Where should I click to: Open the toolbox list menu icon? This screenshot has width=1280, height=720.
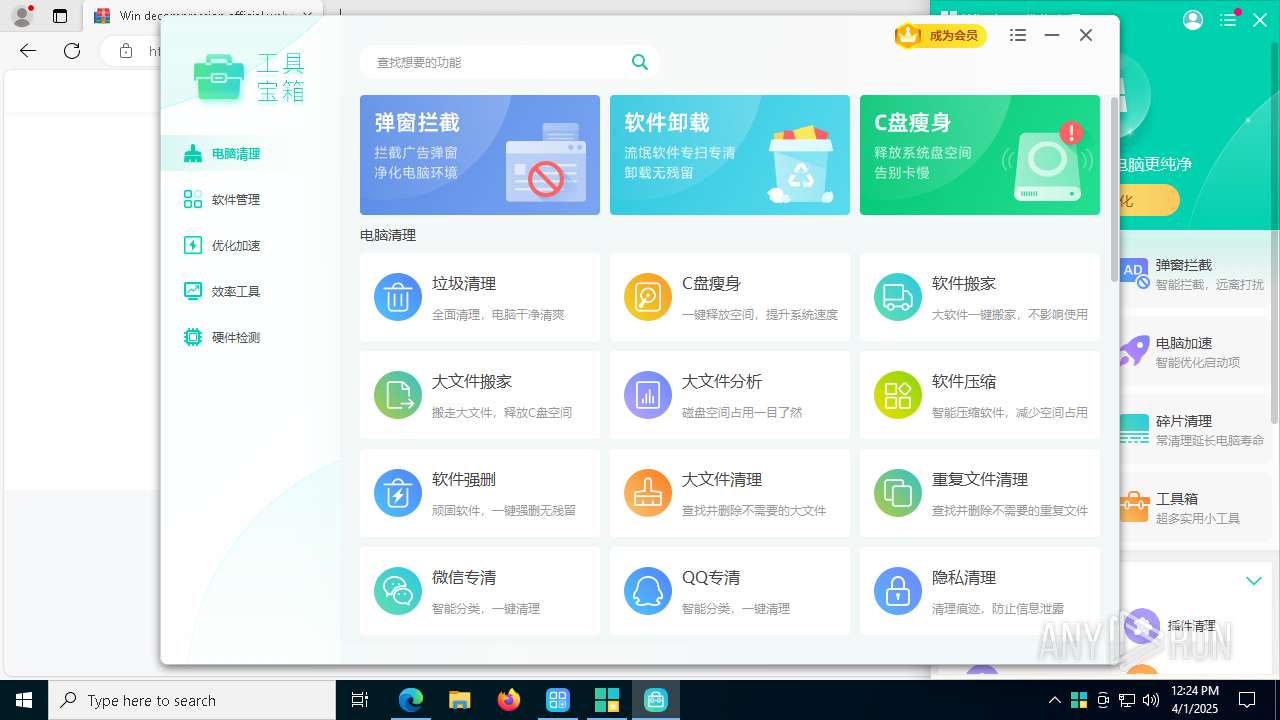pos(1018,35)
